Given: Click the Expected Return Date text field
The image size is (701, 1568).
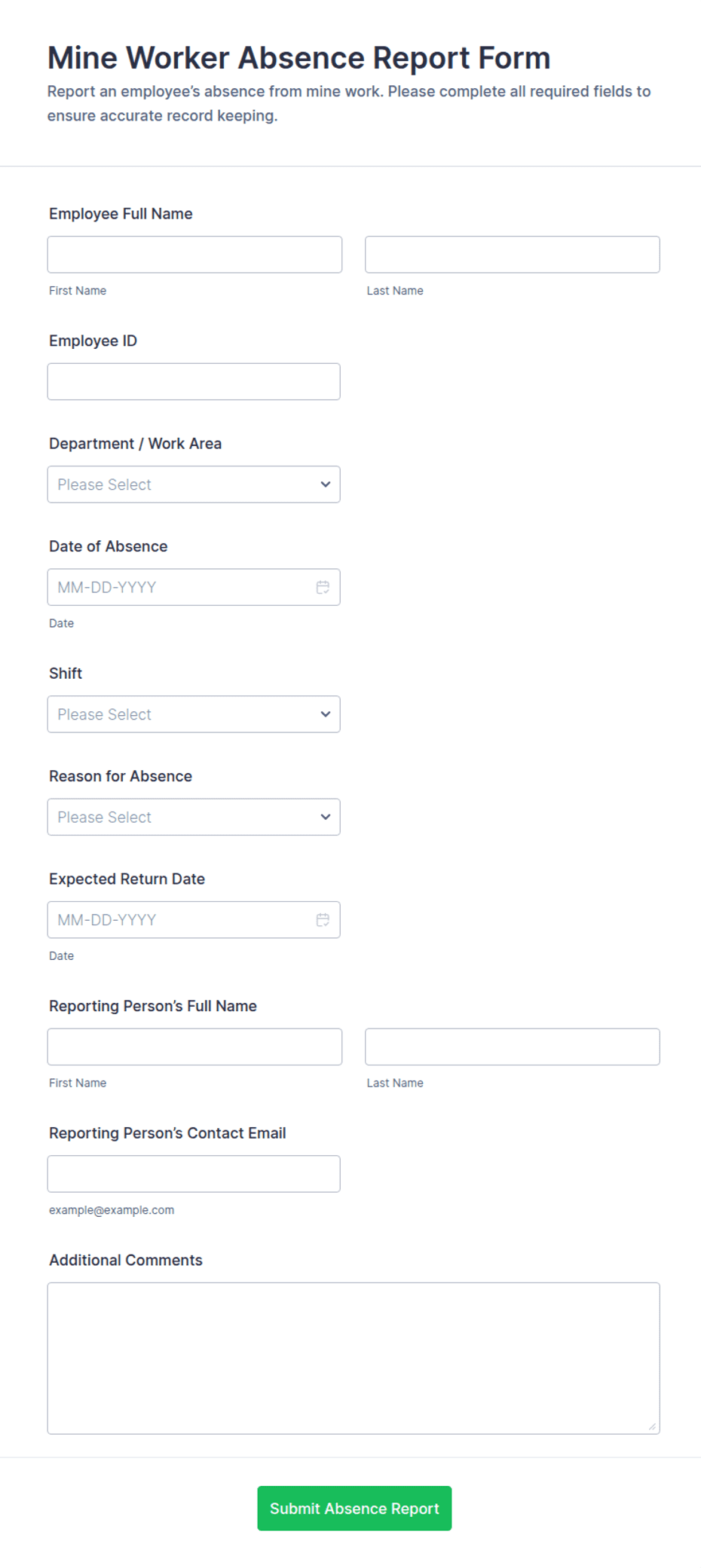Looking at the screenshot, I should click(x=181, y=919).
